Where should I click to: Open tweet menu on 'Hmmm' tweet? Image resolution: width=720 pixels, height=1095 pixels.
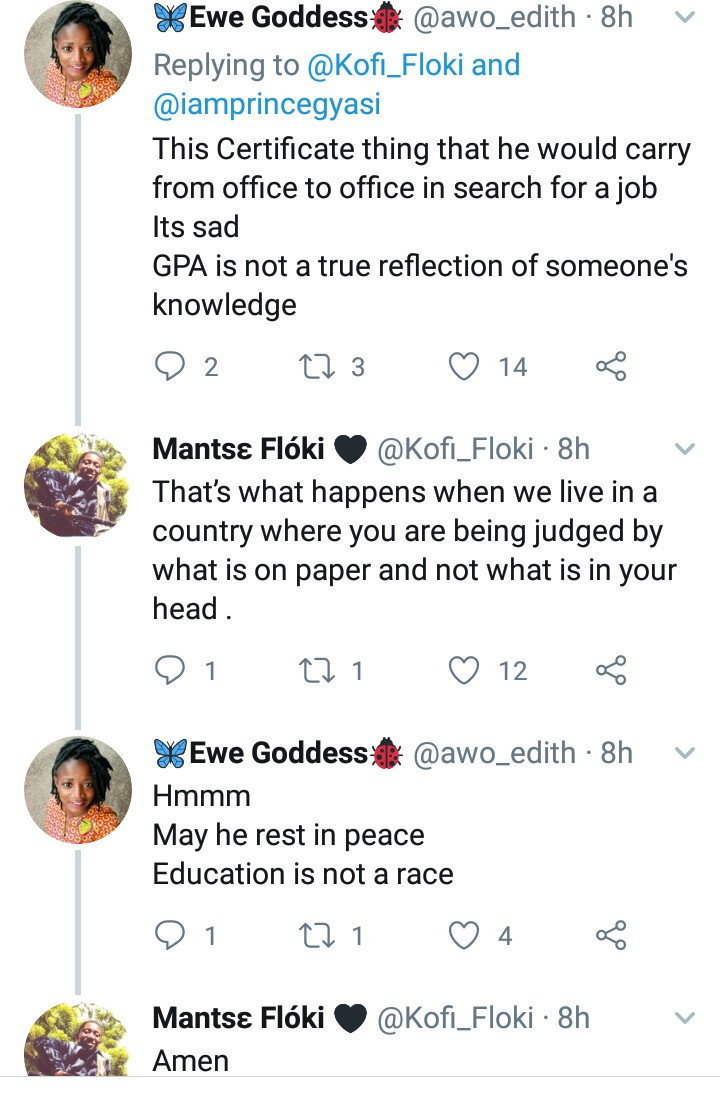click(685, 753)
